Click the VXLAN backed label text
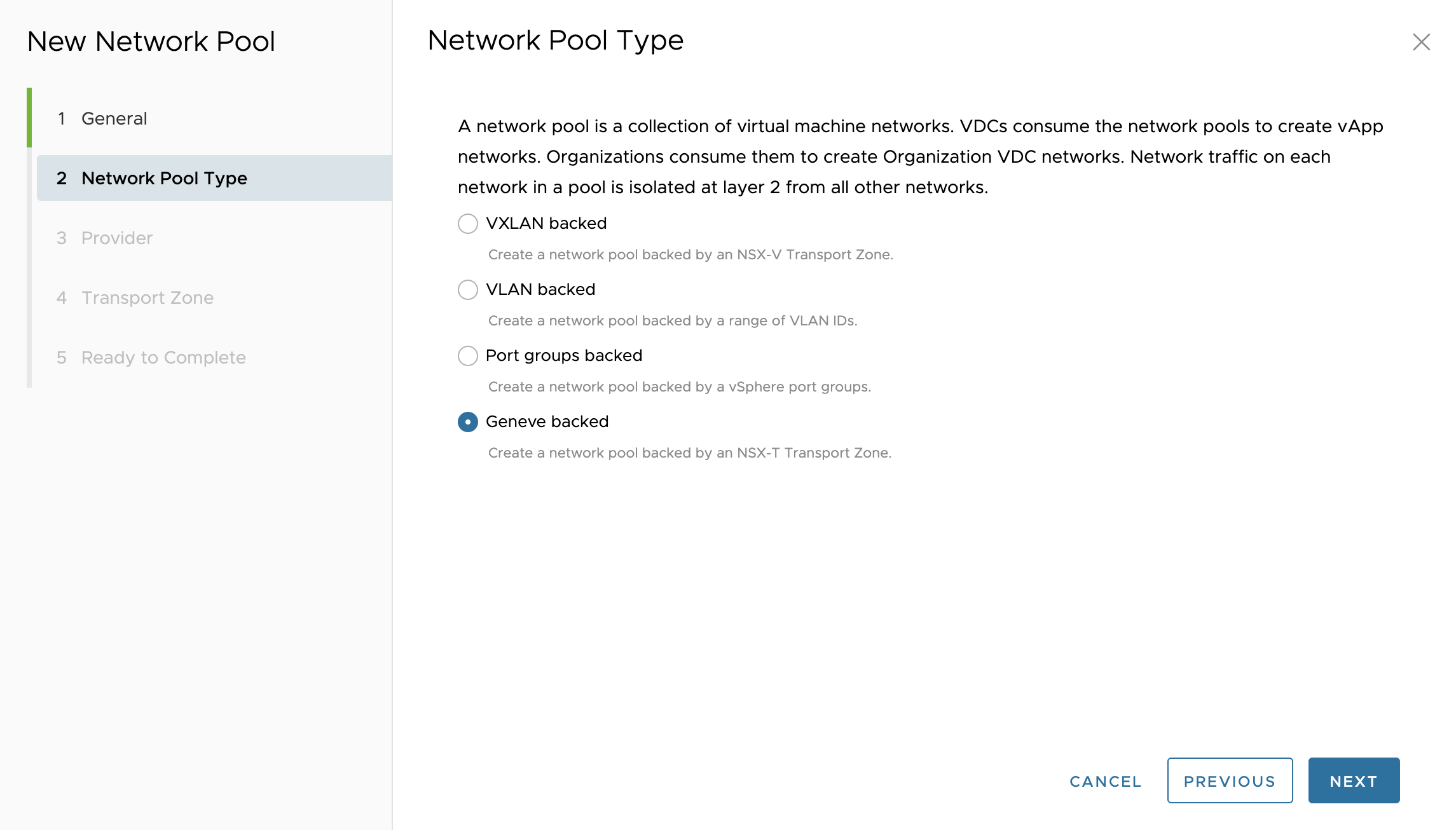1456x830 pixels. (546, 224)
